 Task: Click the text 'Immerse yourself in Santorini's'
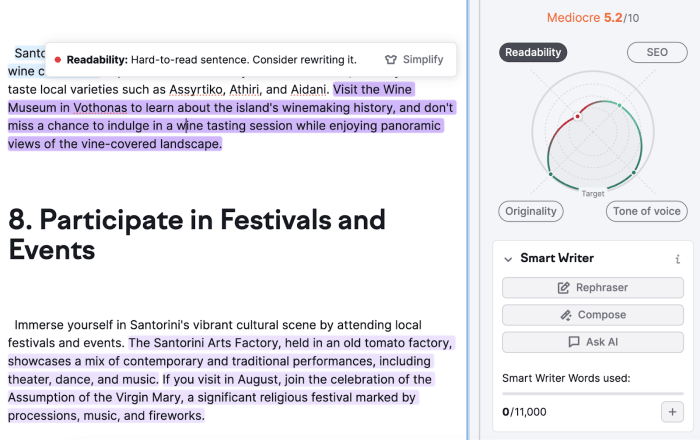(x=104, y=325)
